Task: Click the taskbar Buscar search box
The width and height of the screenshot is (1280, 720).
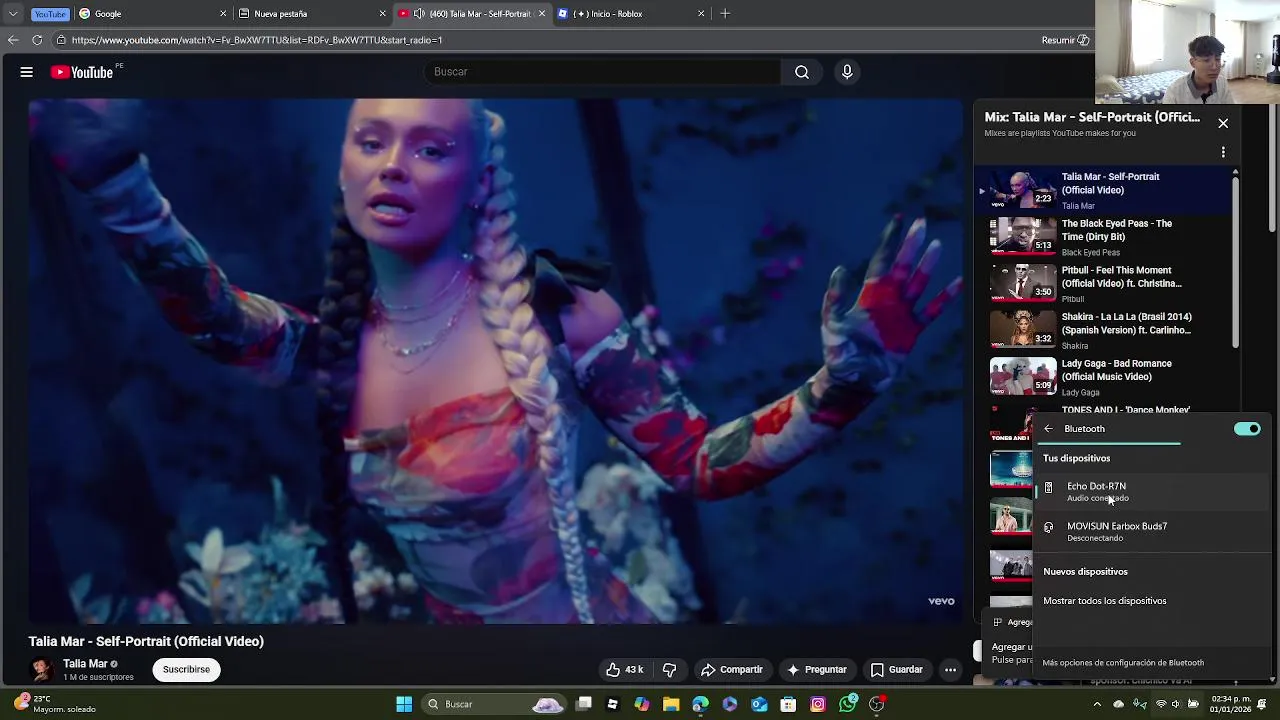Action: click(495, 704)
